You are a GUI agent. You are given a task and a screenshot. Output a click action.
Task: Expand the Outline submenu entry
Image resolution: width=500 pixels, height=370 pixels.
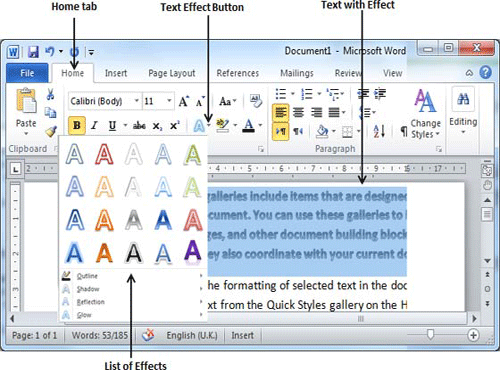[132, 276]
